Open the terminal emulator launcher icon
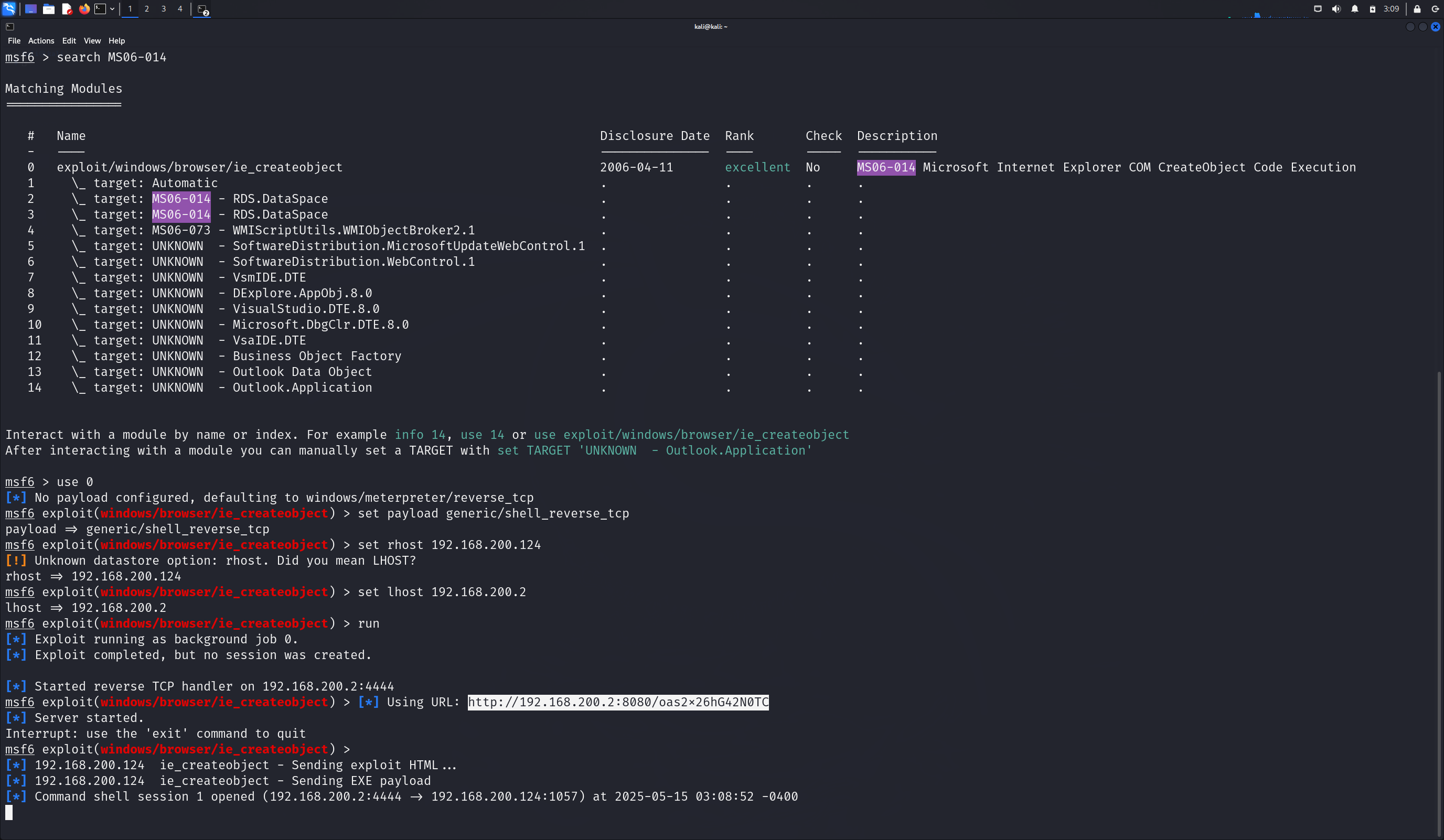This screenshot has height=840, width=1444. tap(100, 8)
